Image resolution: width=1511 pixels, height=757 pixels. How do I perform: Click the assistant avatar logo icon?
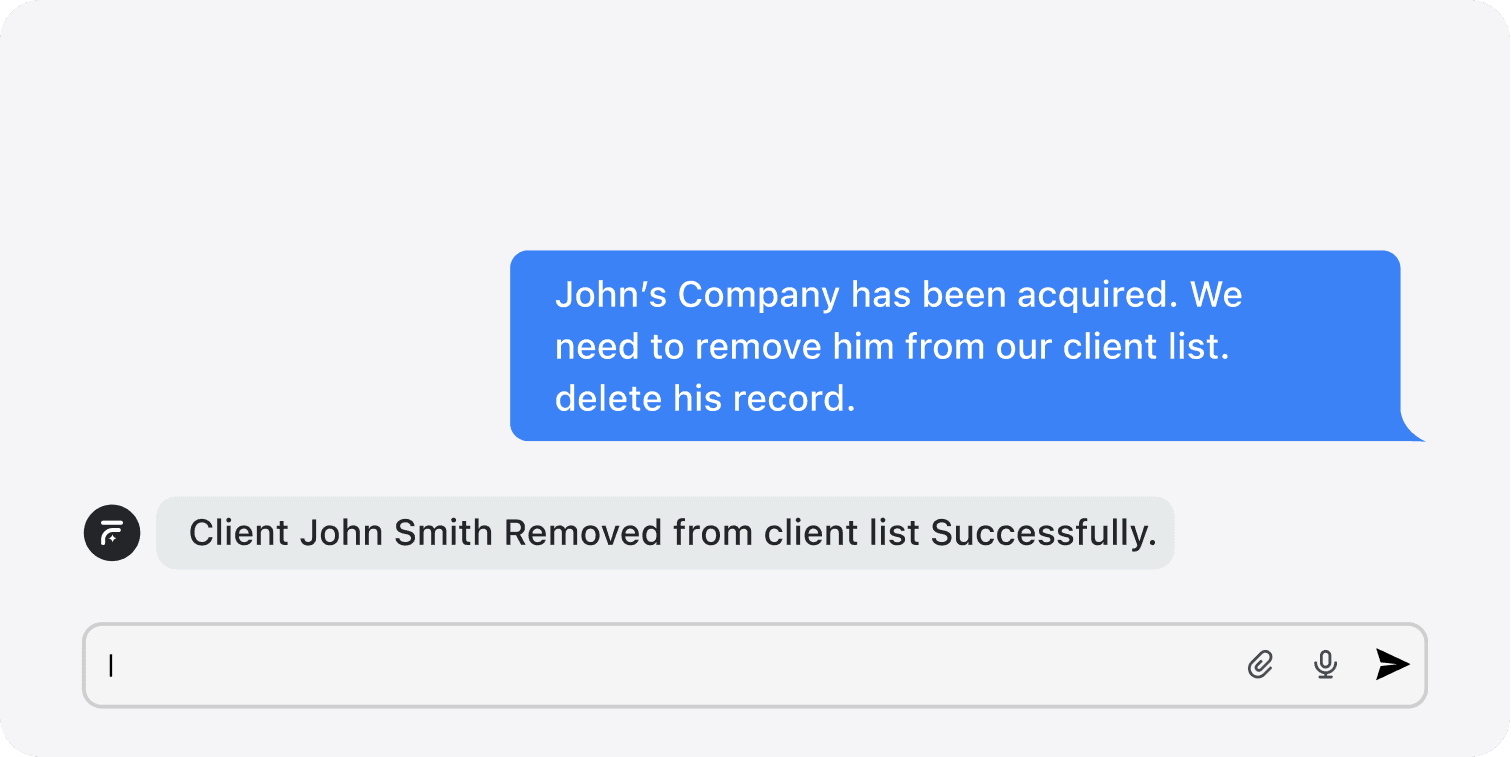point(112,533)
